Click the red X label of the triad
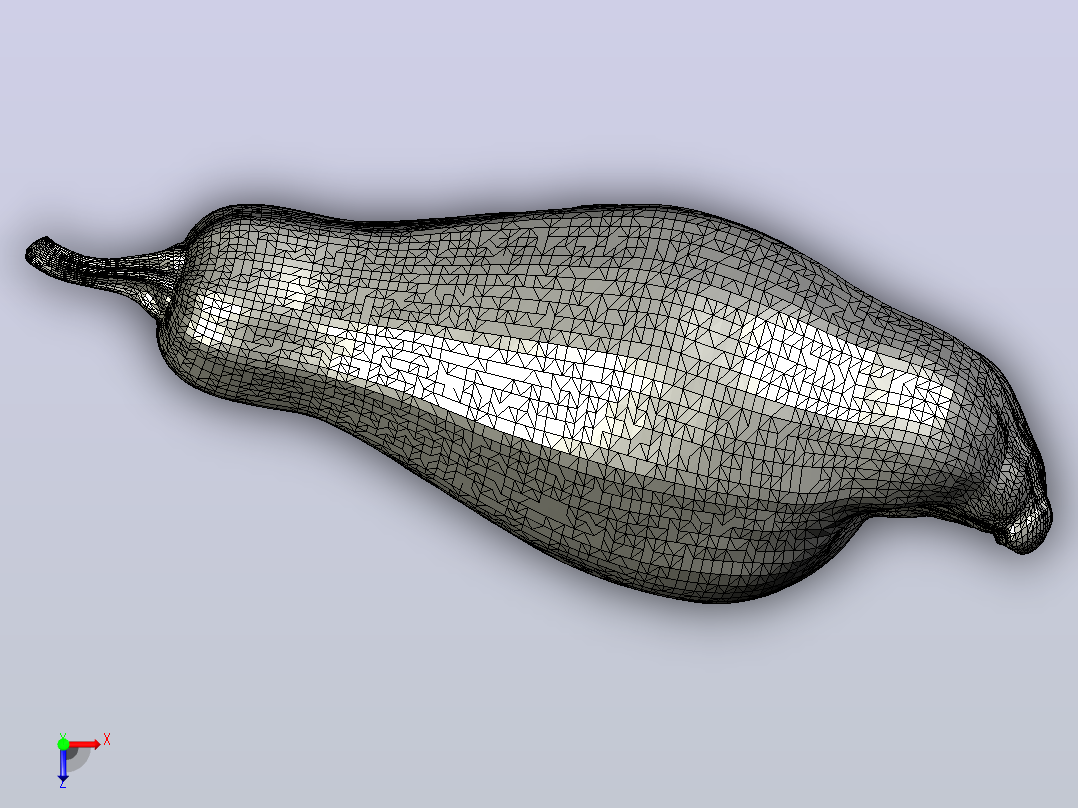This screenshot has width=1078, height=808. coord(107,740)
